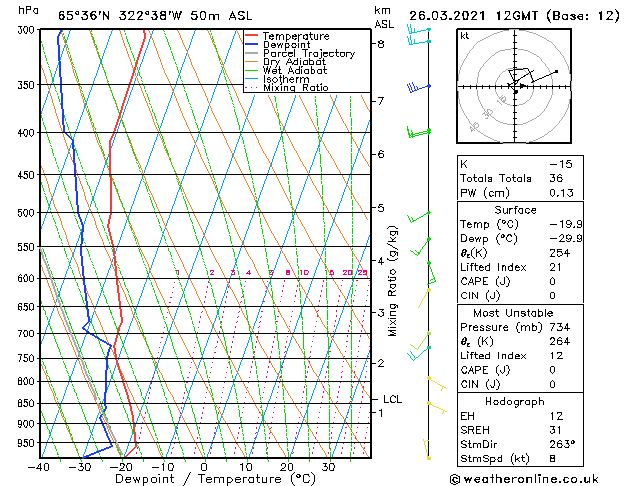Image resolution: width=629 pixels, height=486 pixels.
Task: Select the 500 pressure level label
Action: pyautogui.click(x=28, y=213)
